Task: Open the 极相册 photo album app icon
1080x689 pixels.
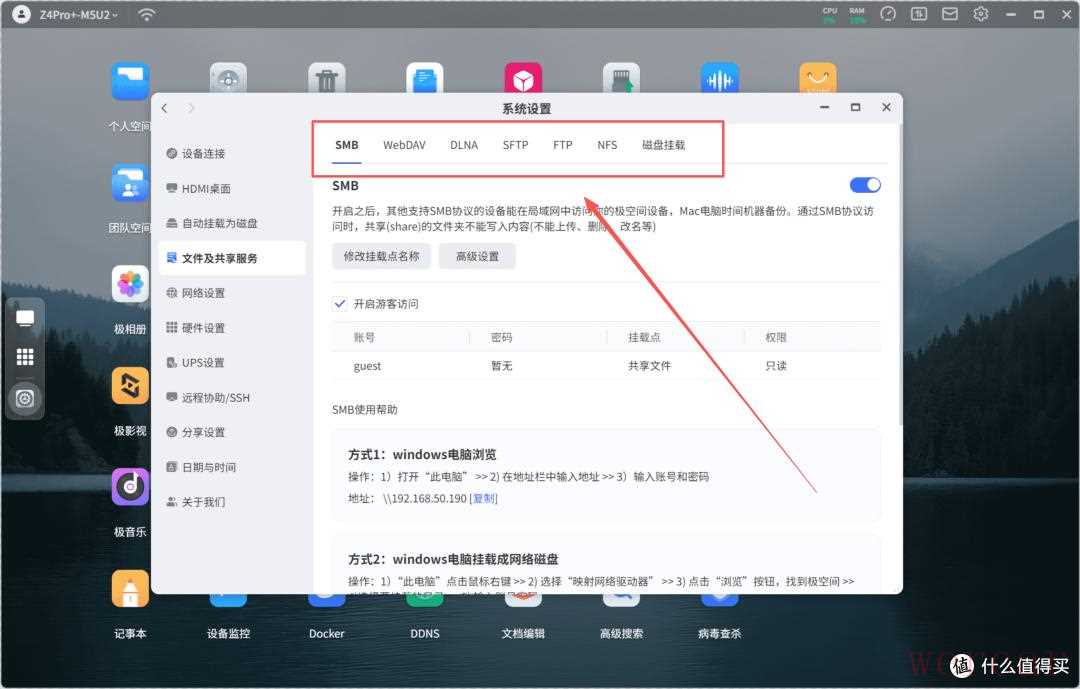Action: [130, 285]
